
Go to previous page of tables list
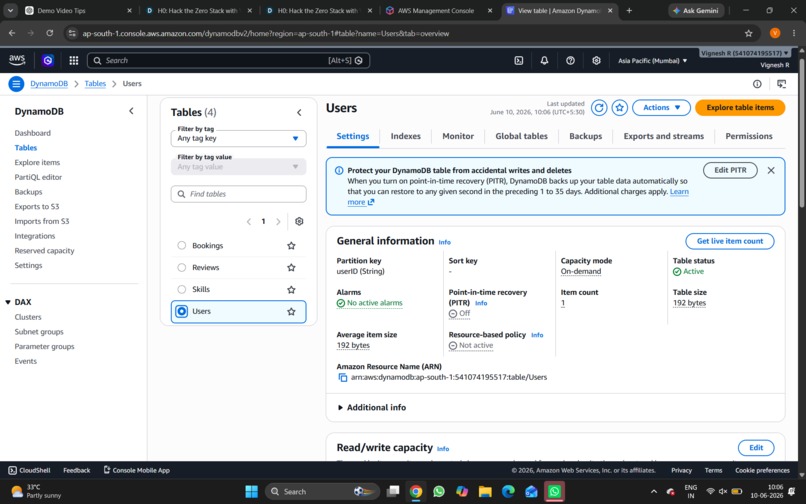(x=249, y=222)
